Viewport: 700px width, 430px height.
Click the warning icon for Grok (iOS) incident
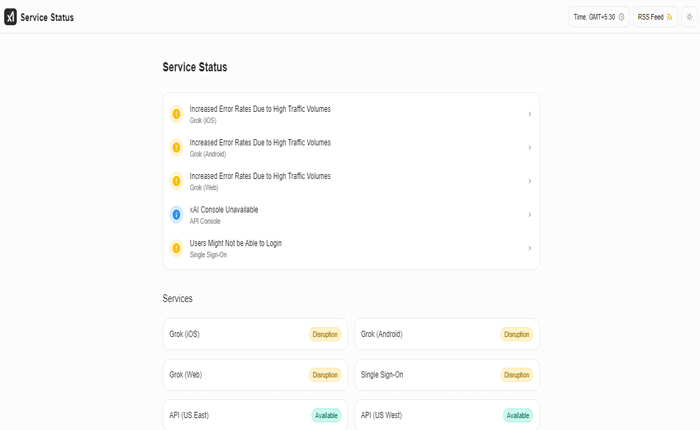point(177,114)
